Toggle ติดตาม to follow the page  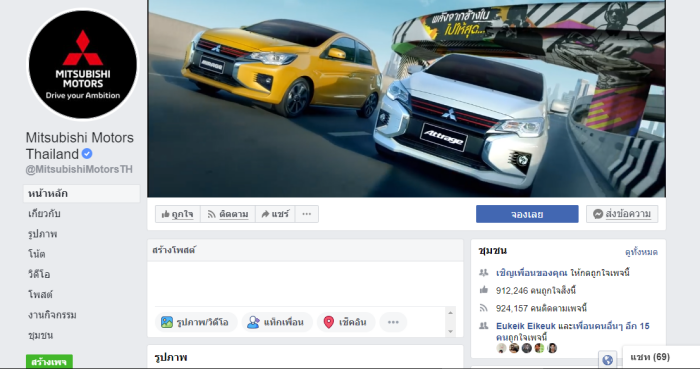[x=228, y=214]
